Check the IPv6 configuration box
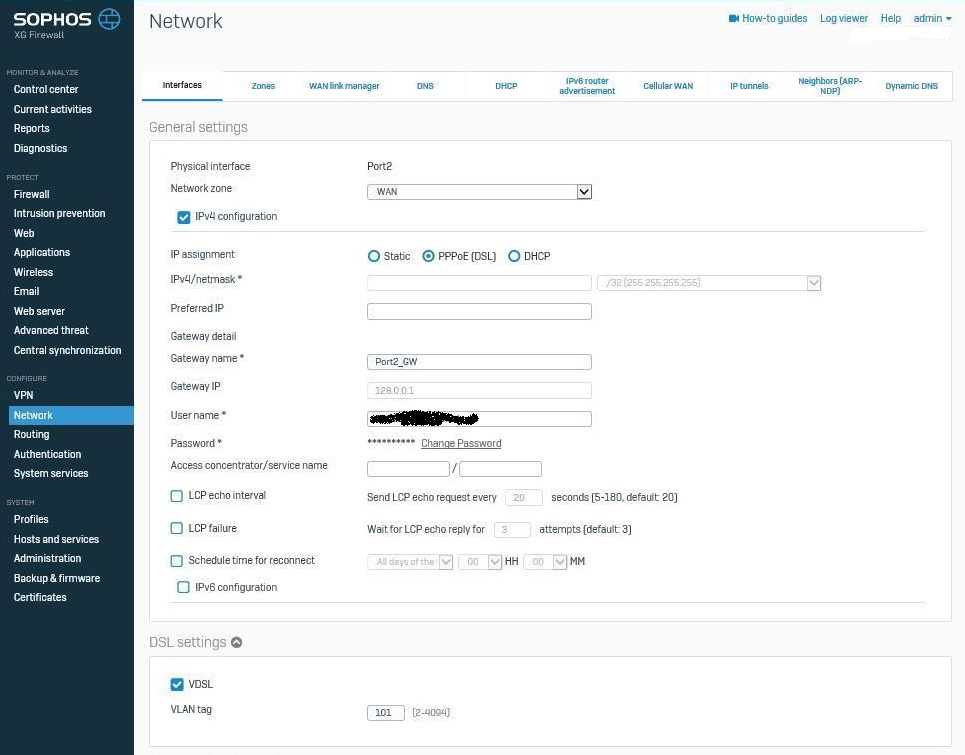Screen dimensions: 965x755 pyautogui.click(x=184, y=588)
